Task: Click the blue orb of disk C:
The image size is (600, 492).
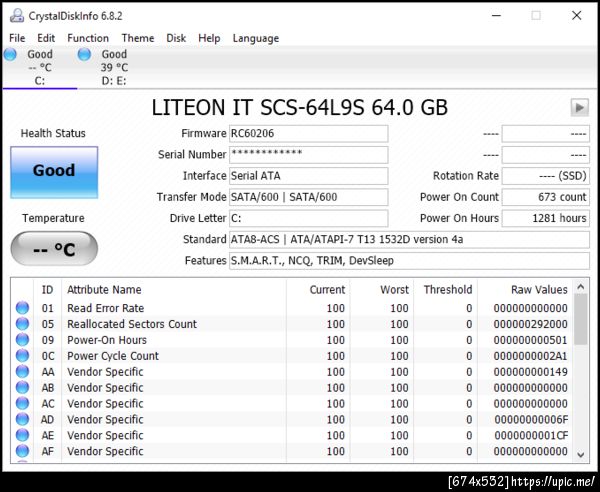Action: (10, 54)
